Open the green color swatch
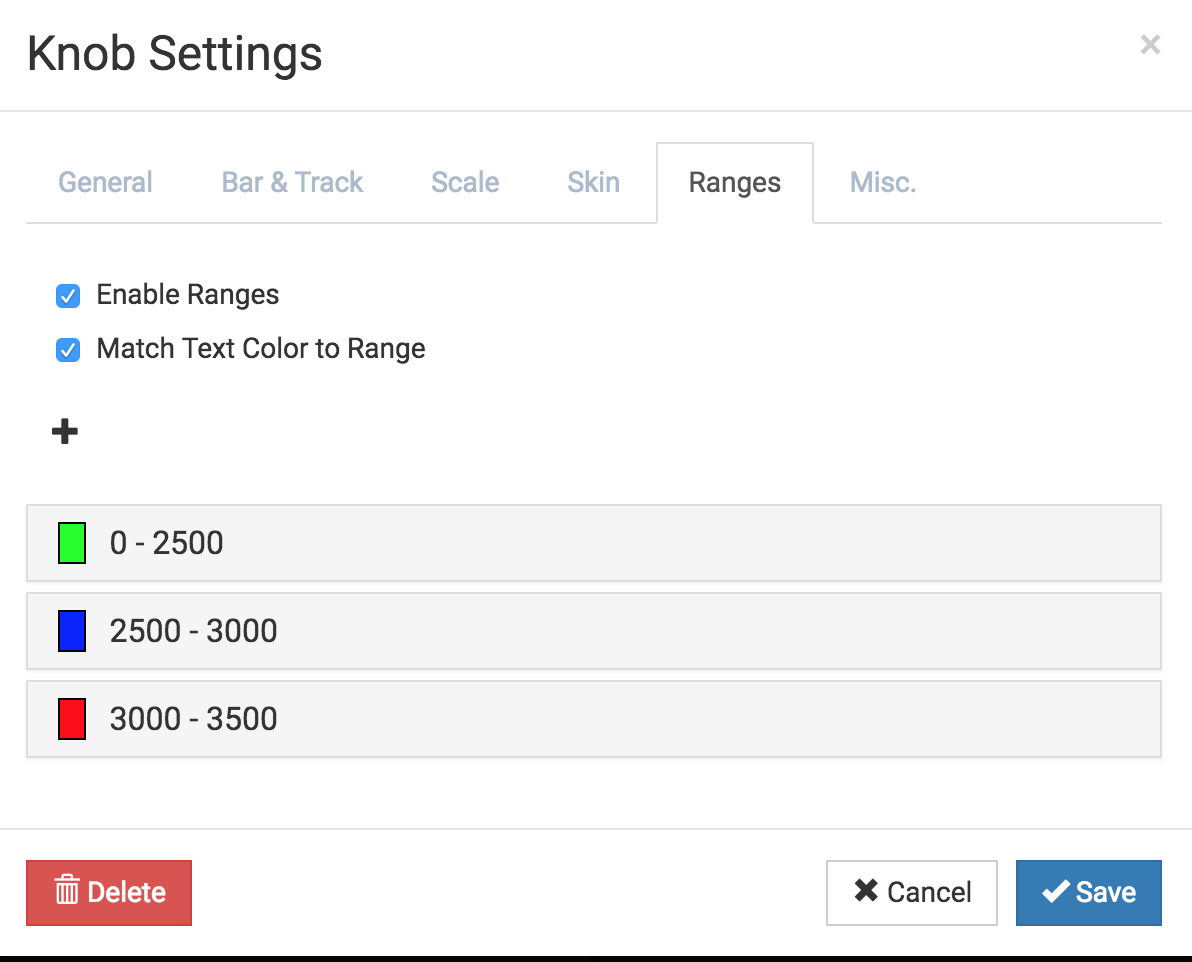The width and height of the screenshot is (1192, 962). (x=72, y=543)
